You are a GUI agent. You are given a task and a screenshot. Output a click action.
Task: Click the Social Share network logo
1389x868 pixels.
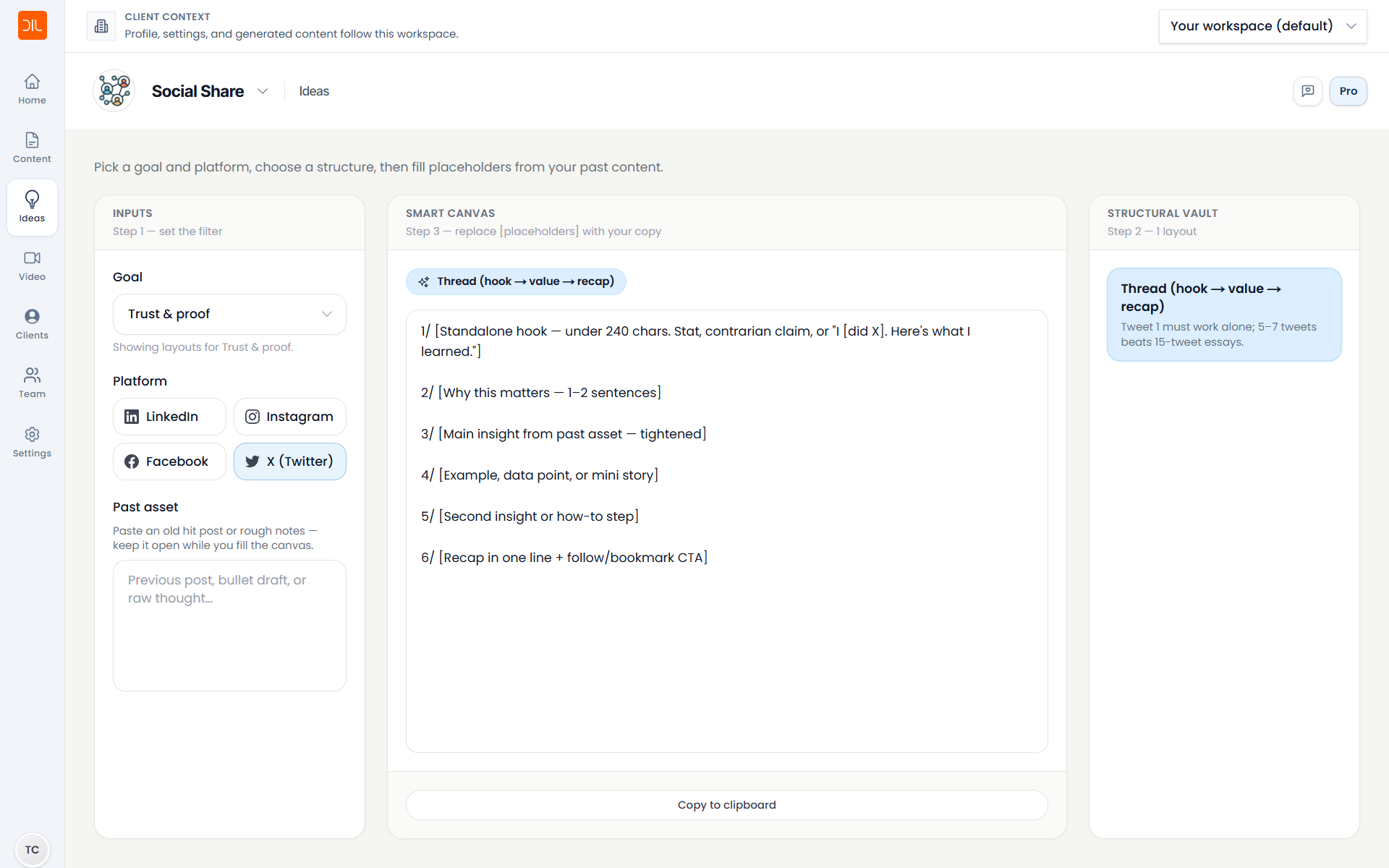tap(114, 91)
